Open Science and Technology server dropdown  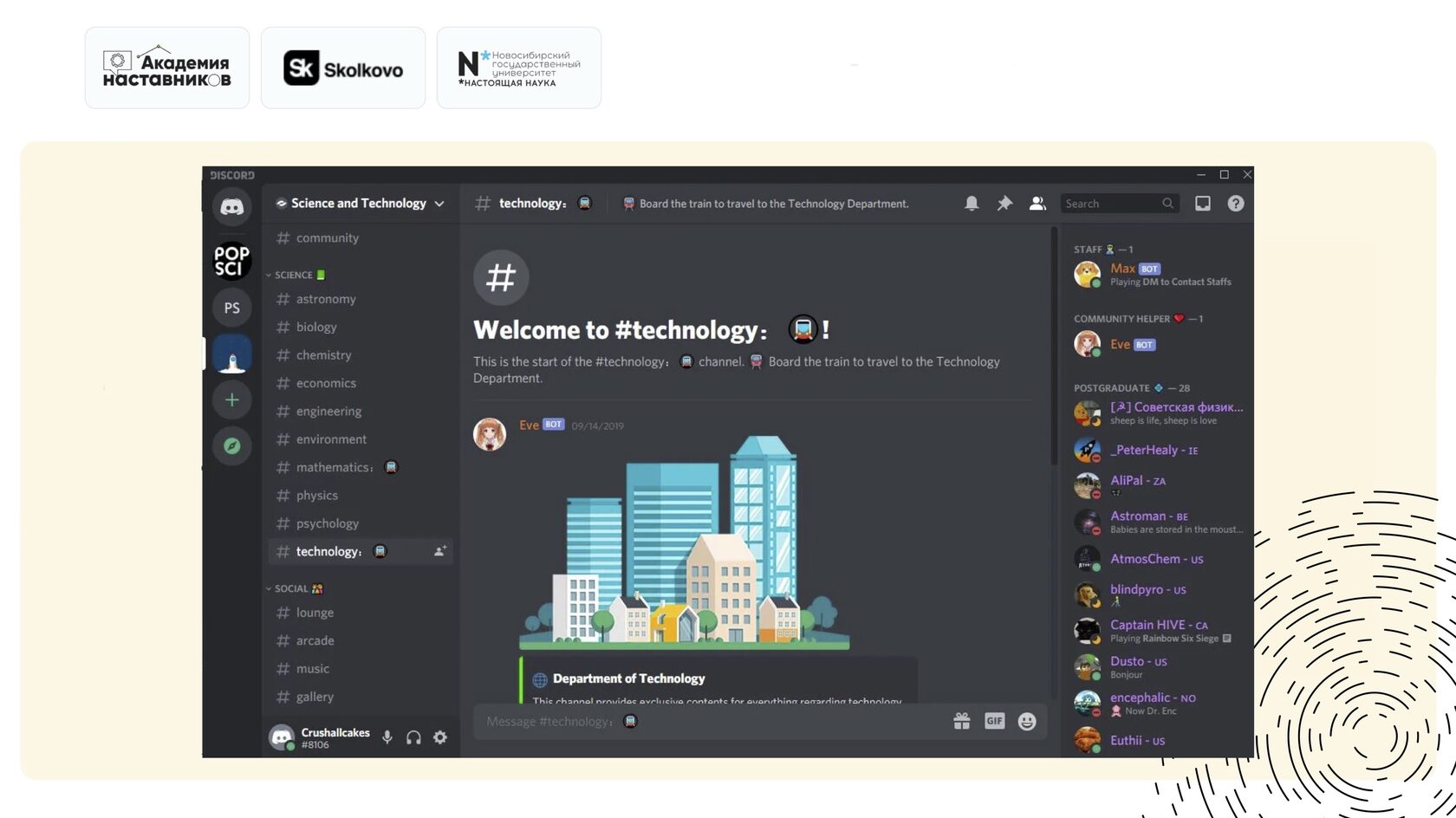point(361,204)
